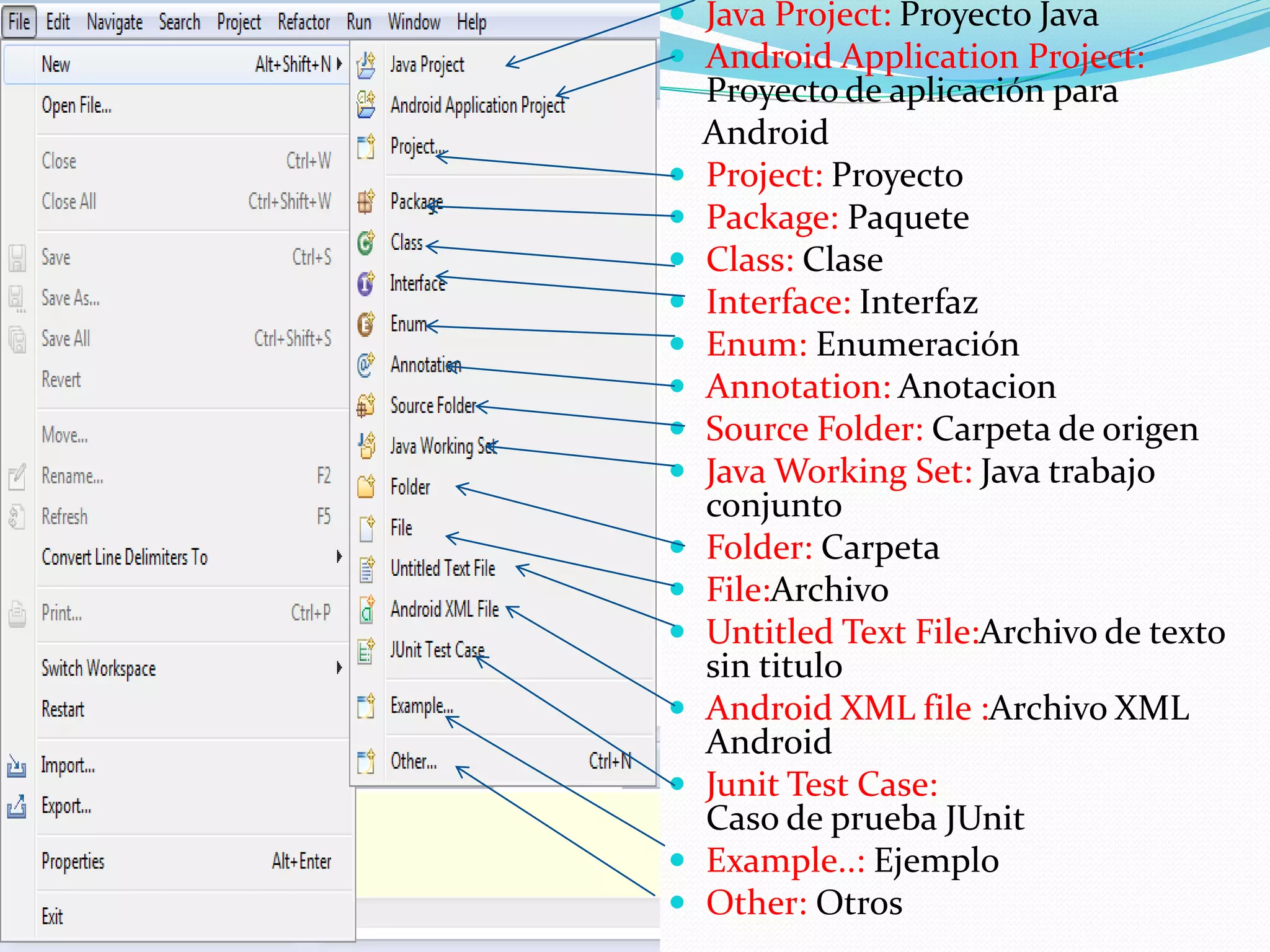The image size is (1270, 952).
Task: Select Revert in File menu
Action: click(177, 379)
